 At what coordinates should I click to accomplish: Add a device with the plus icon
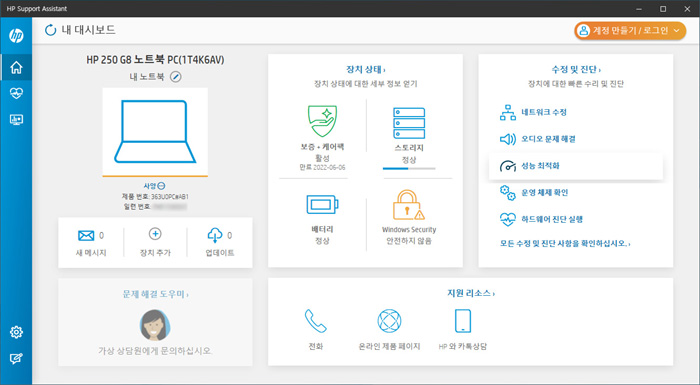pyautogui.click(x=155, y=234)
